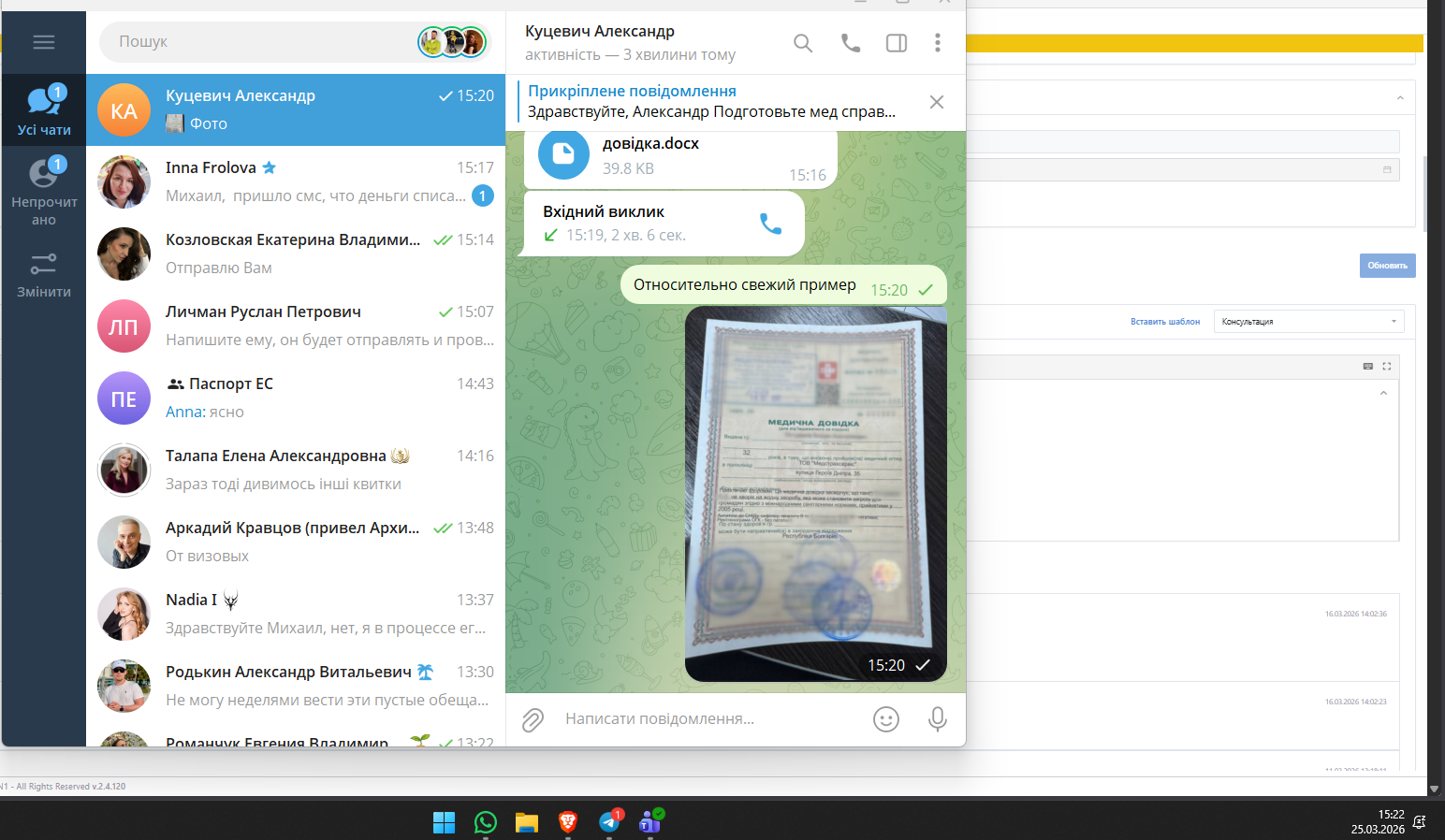Open the 'Змінити' folders editor
The image size is (1445, 840).
click(x=44, y=275)
